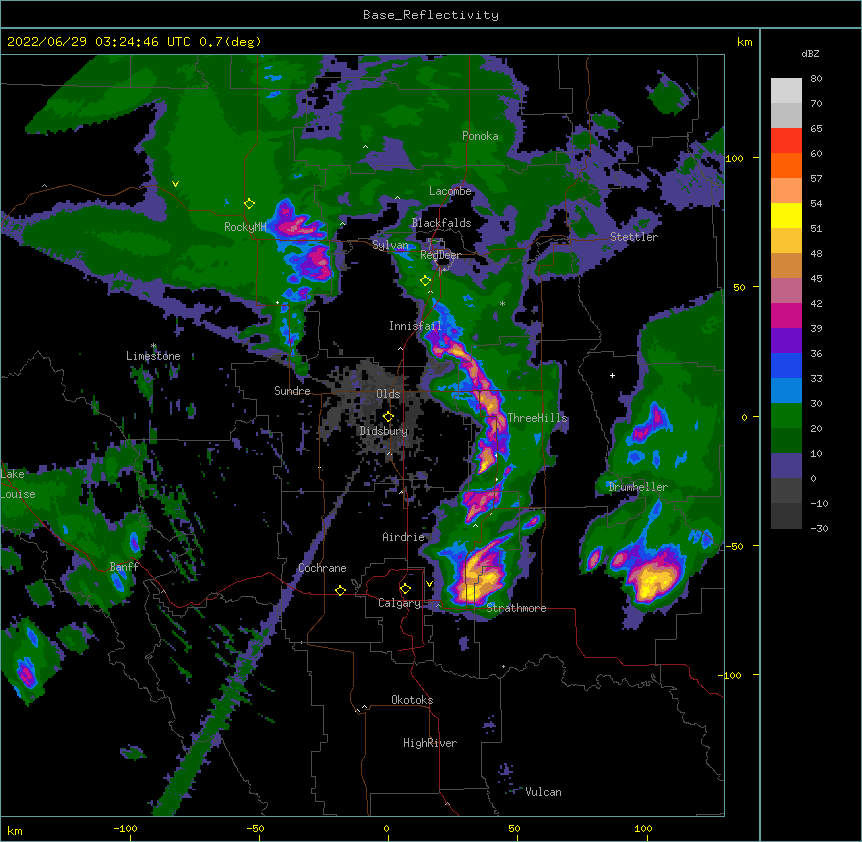The width and height of the screenshot is (862, 842).
Task: Click the yellow diamond marker near Didsbury
Action: point(388,417)
